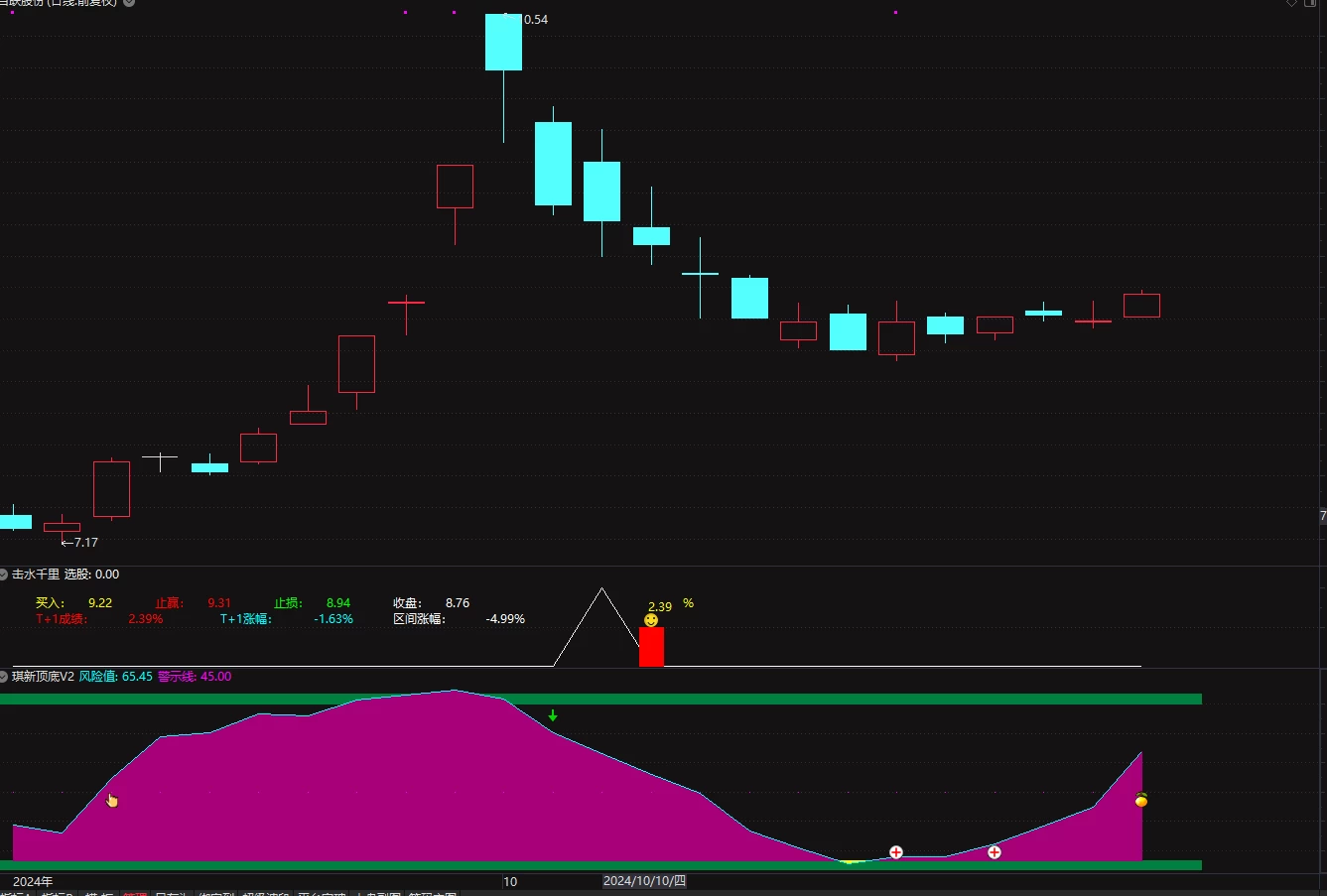
Task: Click the 止损 value 8.94
Action: [x=338, y=603]
